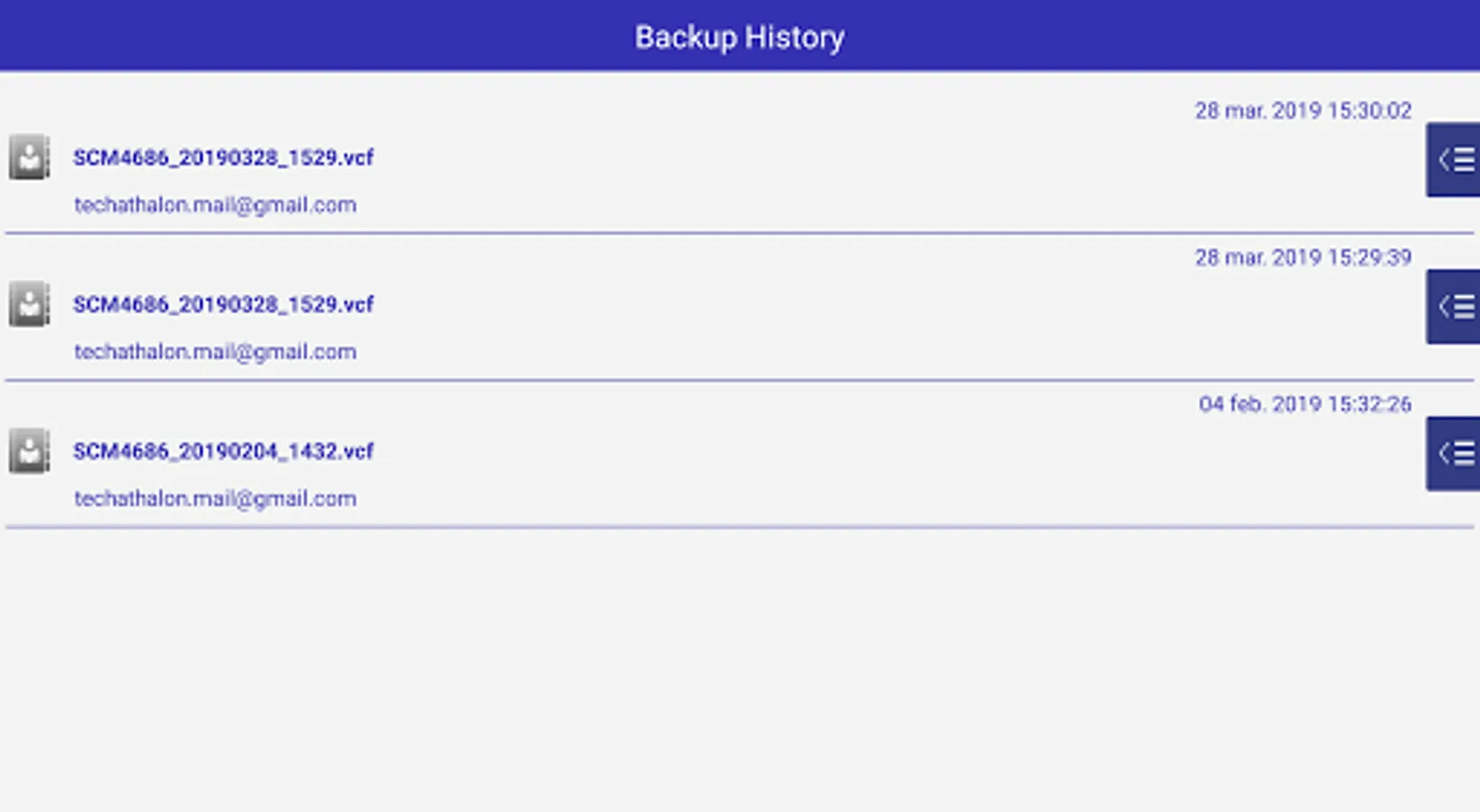Click the email under the 04 feb. backup
This screenshot has width=1480, height=812.
[x=215, y=499]
